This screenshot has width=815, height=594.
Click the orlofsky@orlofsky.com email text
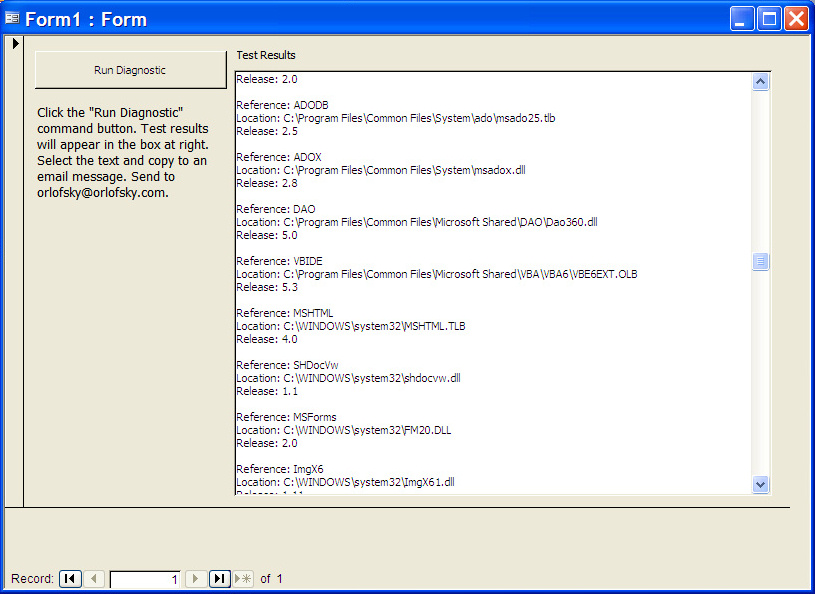coord(102,192)
